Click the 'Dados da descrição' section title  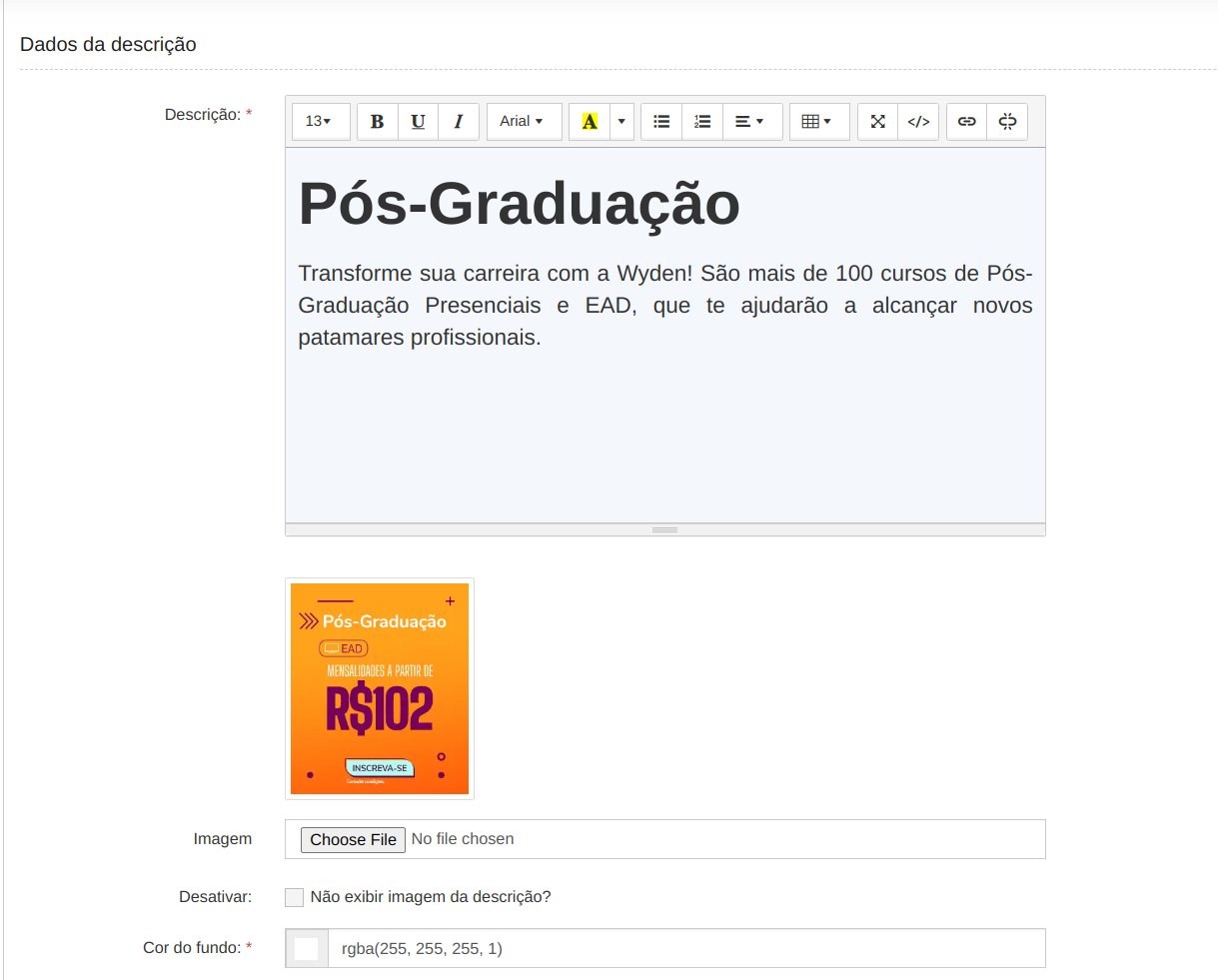[x=108, y=44]
